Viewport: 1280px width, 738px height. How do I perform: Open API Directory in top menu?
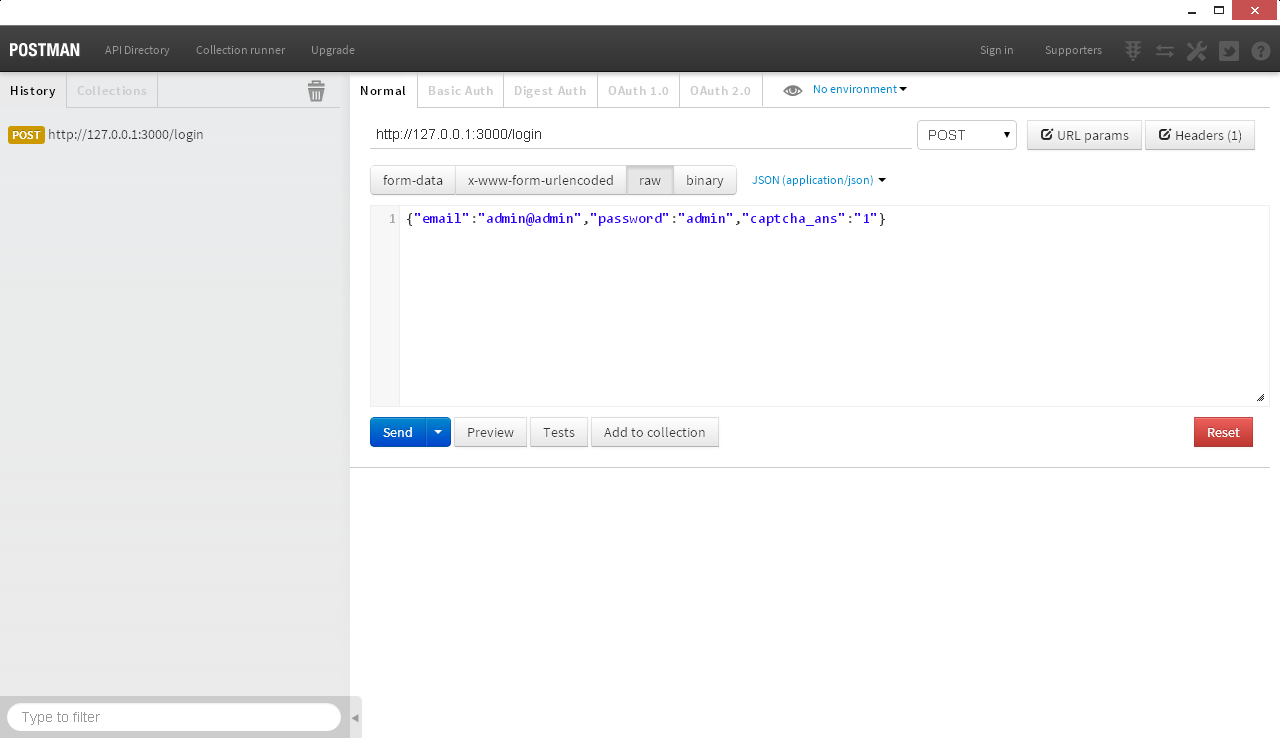pos(137,50)
